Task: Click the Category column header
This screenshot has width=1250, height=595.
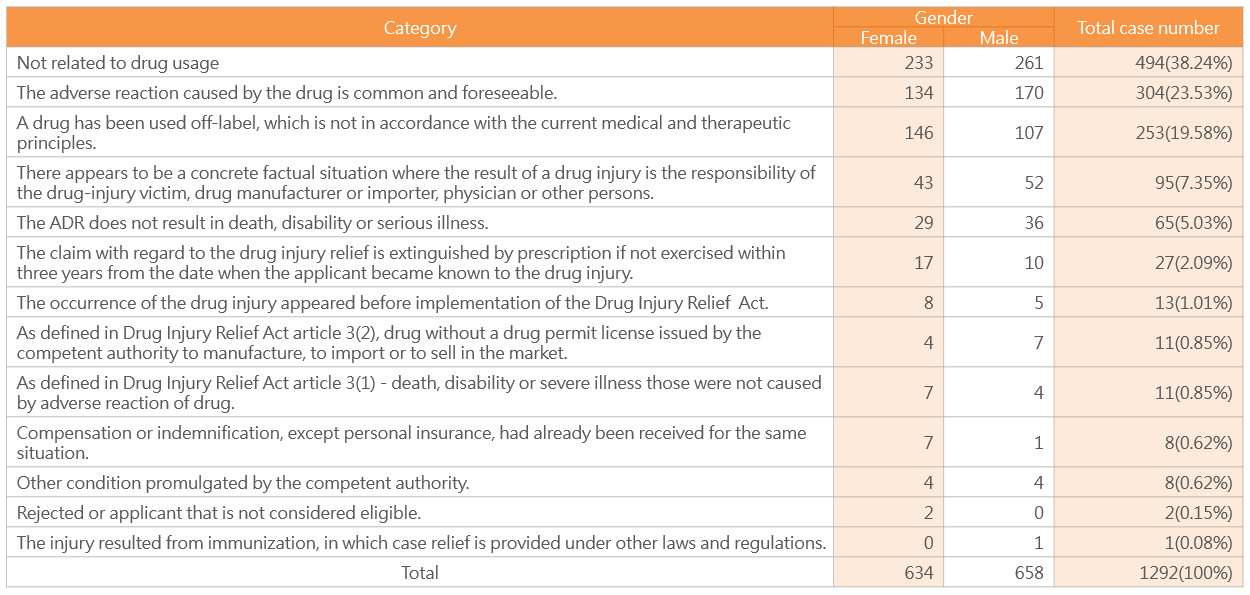Action: point(420,27)
